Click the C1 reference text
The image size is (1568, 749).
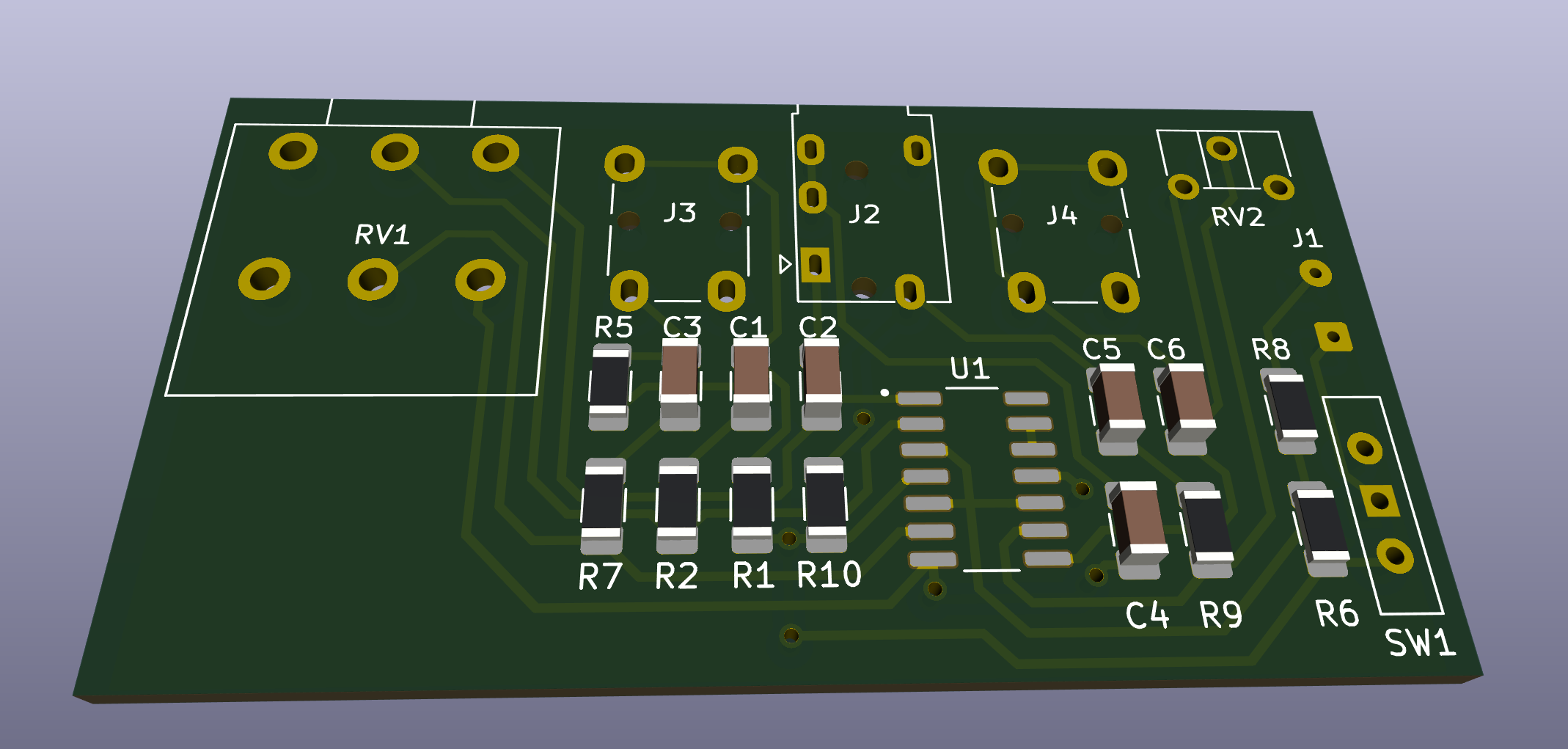click(x=747, y=327)
